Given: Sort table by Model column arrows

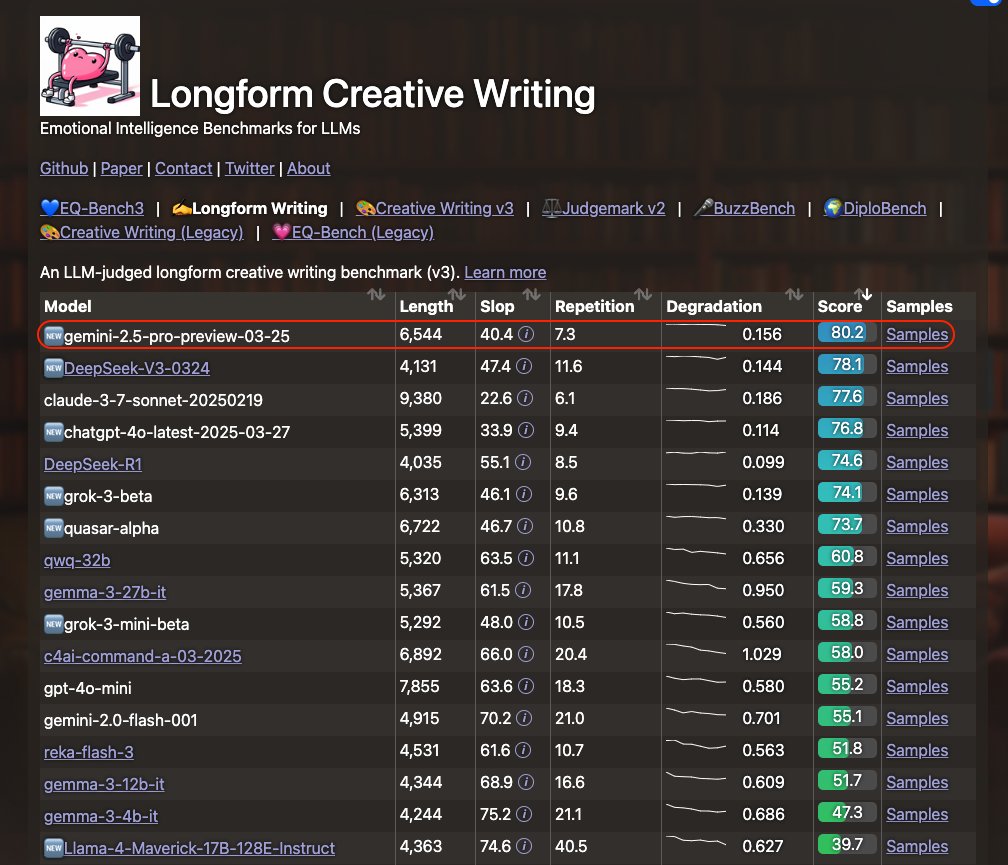Looking at the screenshot, I should (x=376, y=294).
